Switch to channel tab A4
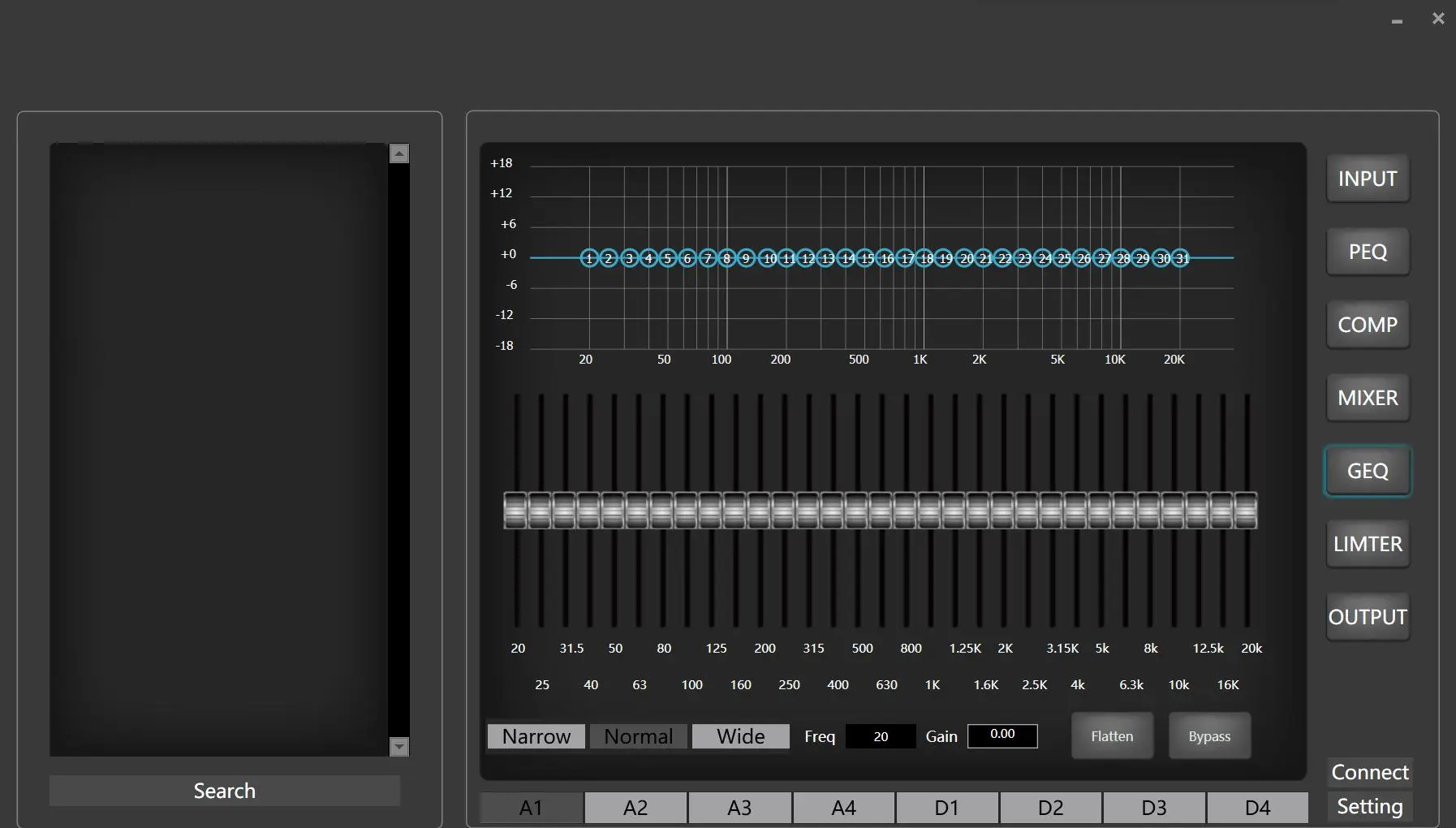This screenshot has height=828, width=1456. tap(843, 808)
